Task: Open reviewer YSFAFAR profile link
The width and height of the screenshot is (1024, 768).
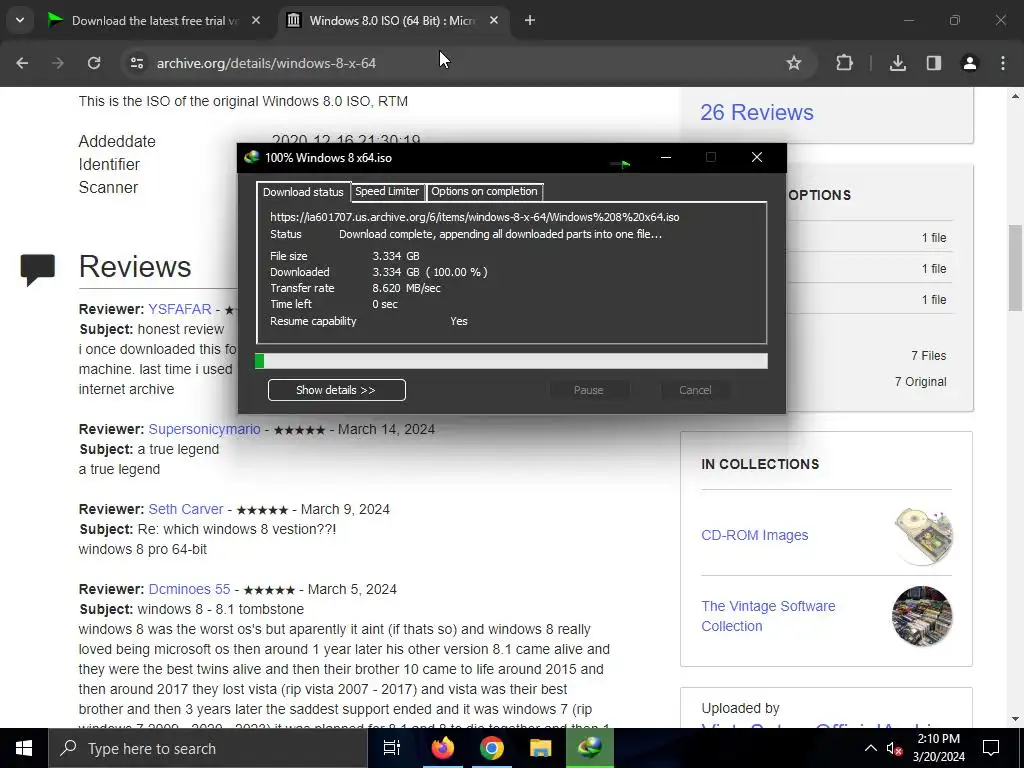Action: coord(180,309)
